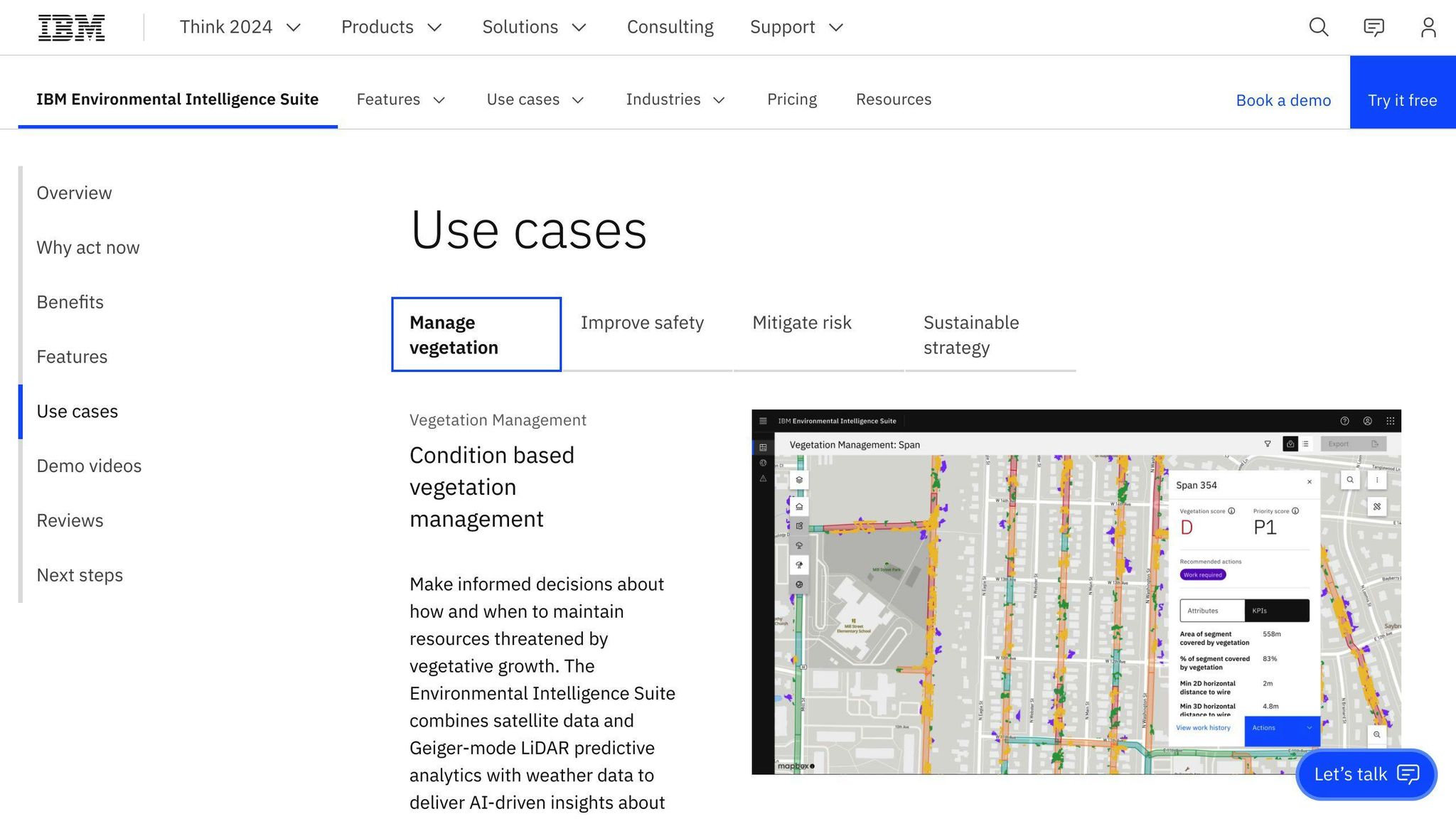
Task: Expand the Think 2024 menu
Action: tap(240, 27)
